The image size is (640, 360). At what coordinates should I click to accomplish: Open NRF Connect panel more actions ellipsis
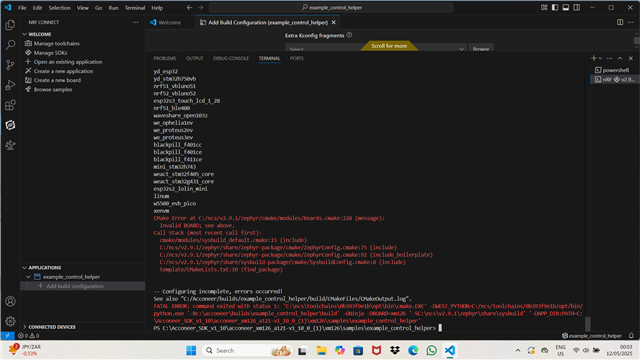[x=136, y=22]
